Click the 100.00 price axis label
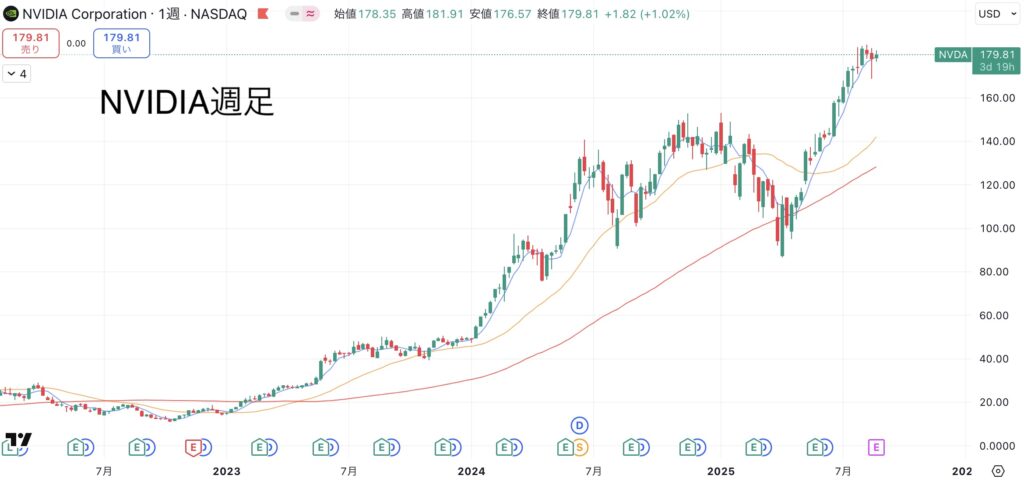 tap(995, 229)
